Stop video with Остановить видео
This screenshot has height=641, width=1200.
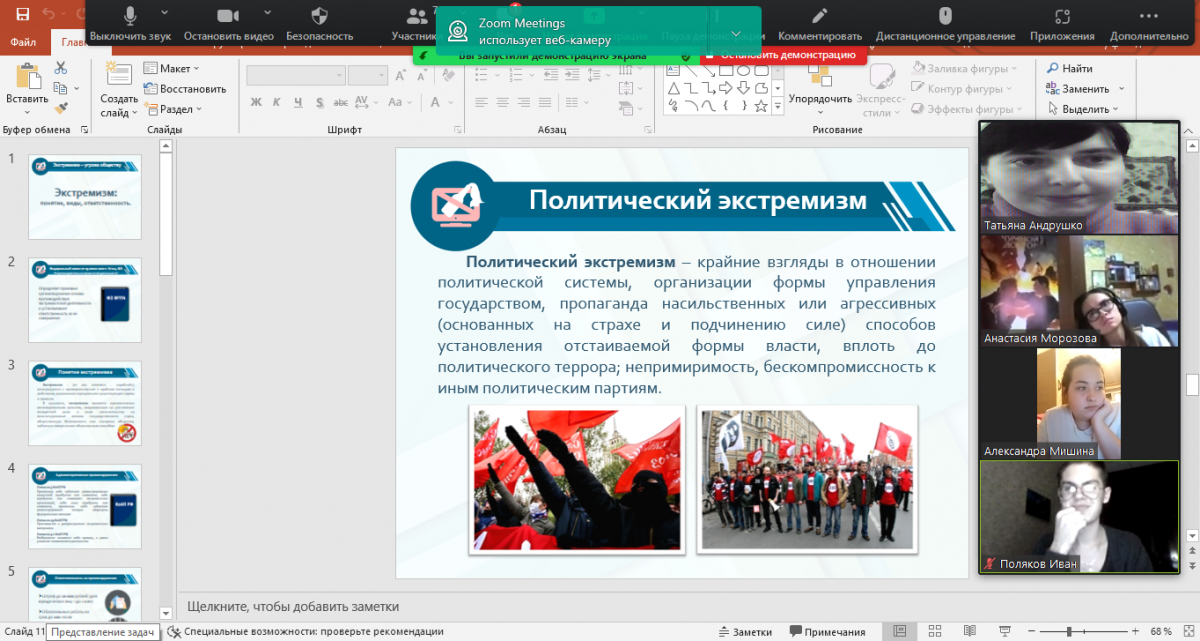point(228,24)
